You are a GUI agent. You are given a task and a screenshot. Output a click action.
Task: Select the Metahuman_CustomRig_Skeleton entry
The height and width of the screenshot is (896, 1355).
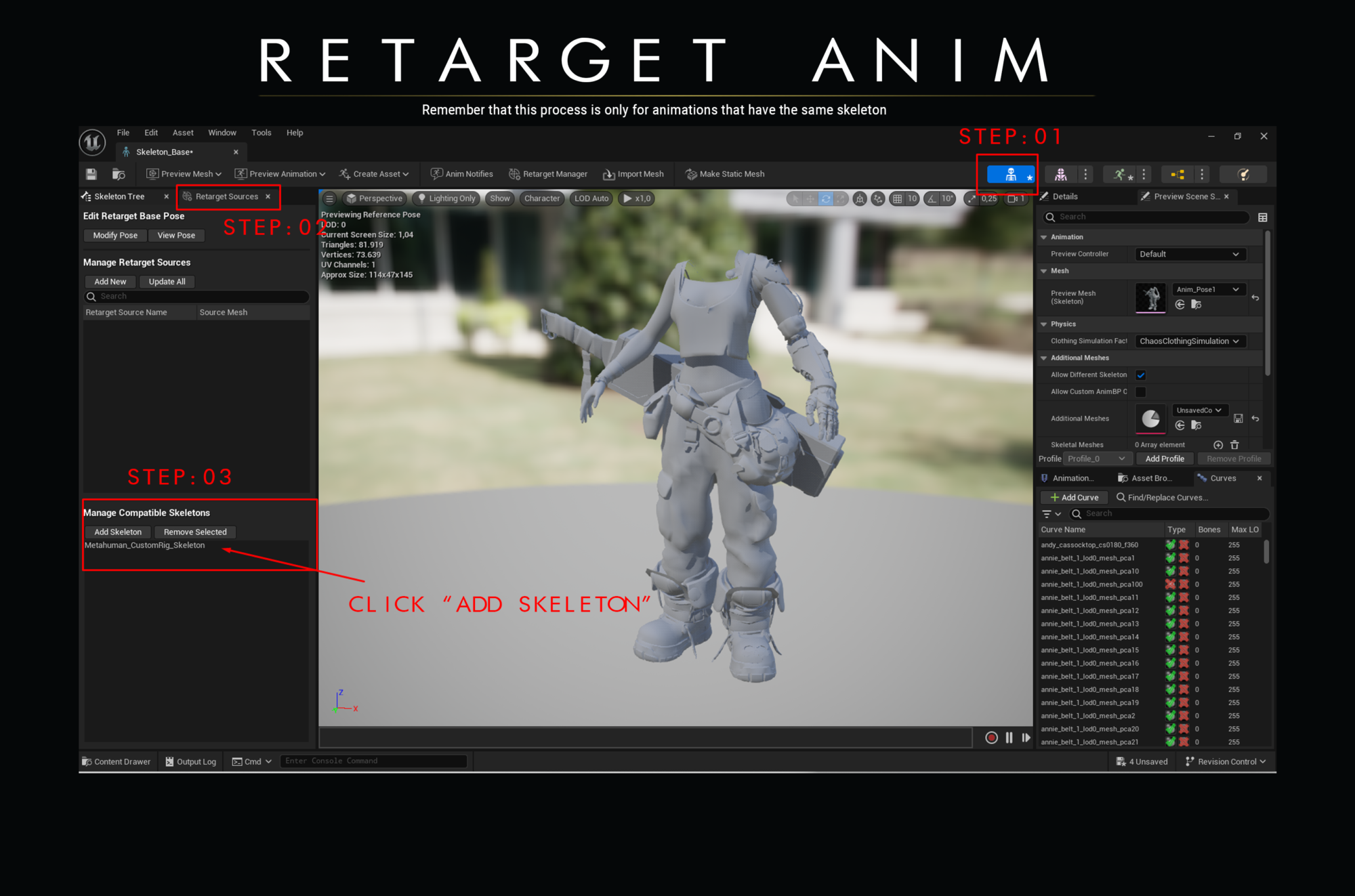(x=144, y=545)
